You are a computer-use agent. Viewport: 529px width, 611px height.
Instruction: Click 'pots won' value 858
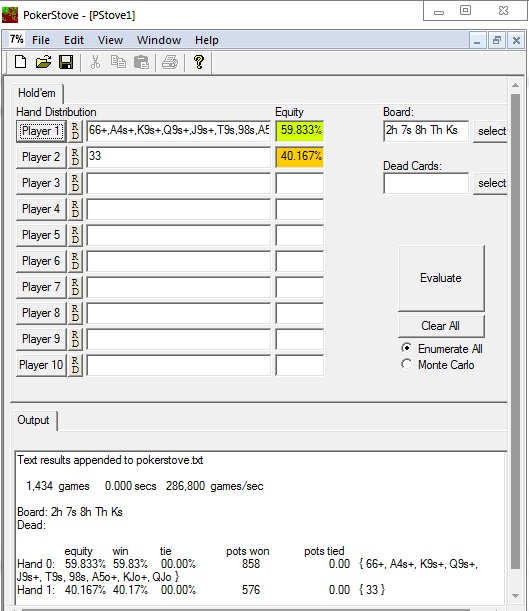[x=250, y=564]
